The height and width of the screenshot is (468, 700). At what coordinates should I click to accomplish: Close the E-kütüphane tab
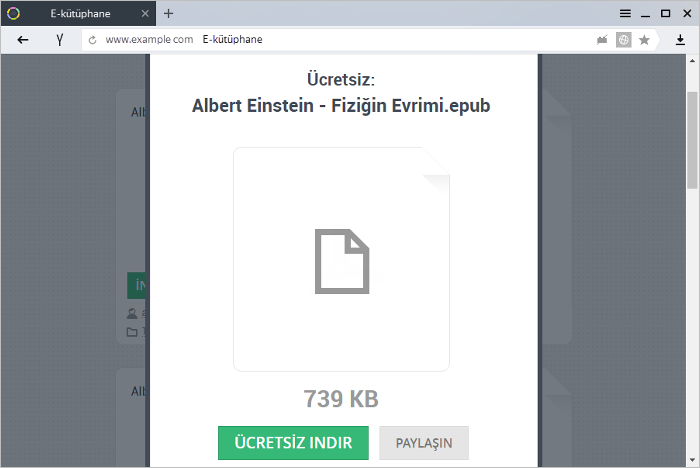coord(145,13)
